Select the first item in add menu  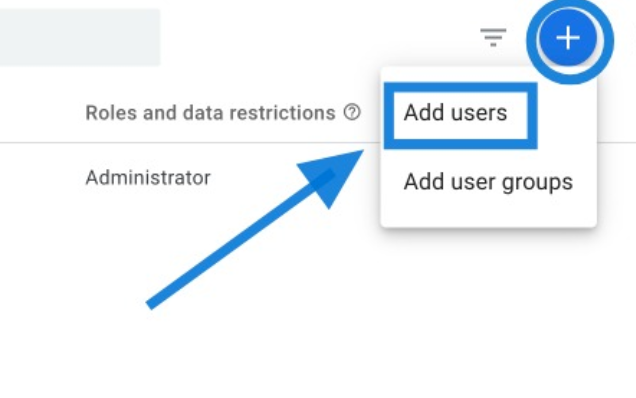(x=455, y=112)
